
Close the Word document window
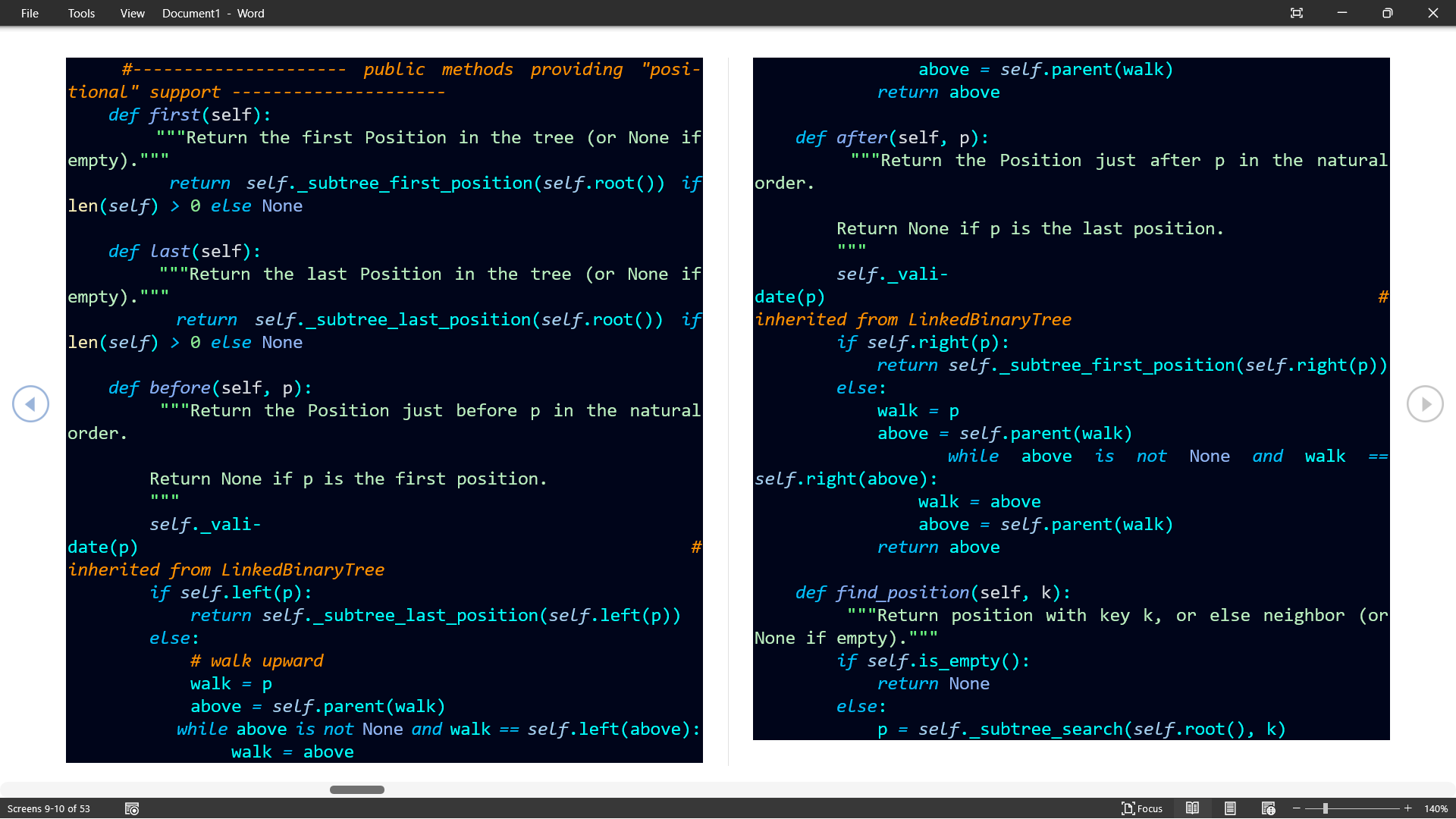(x=1433, y=13)
